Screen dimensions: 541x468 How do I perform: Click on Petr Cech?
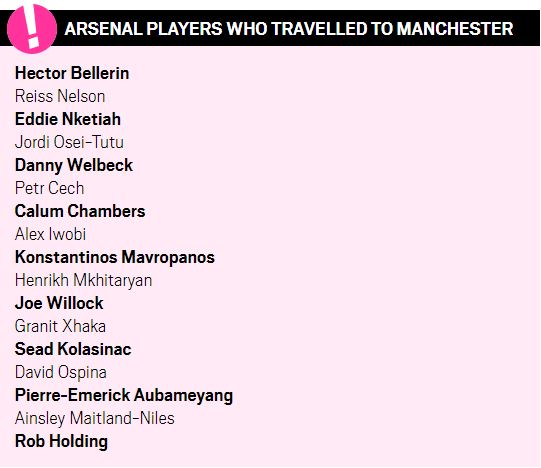[49, 188]
